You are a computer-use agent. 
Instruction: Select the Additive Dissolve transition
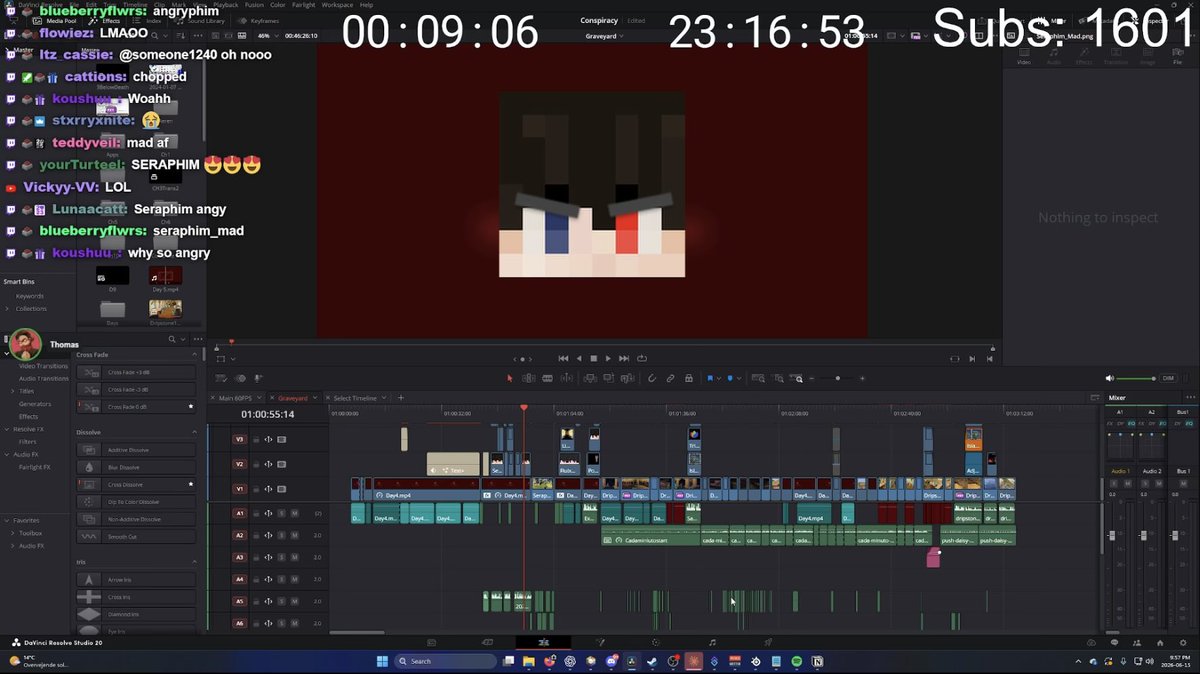tap(136, 450)
